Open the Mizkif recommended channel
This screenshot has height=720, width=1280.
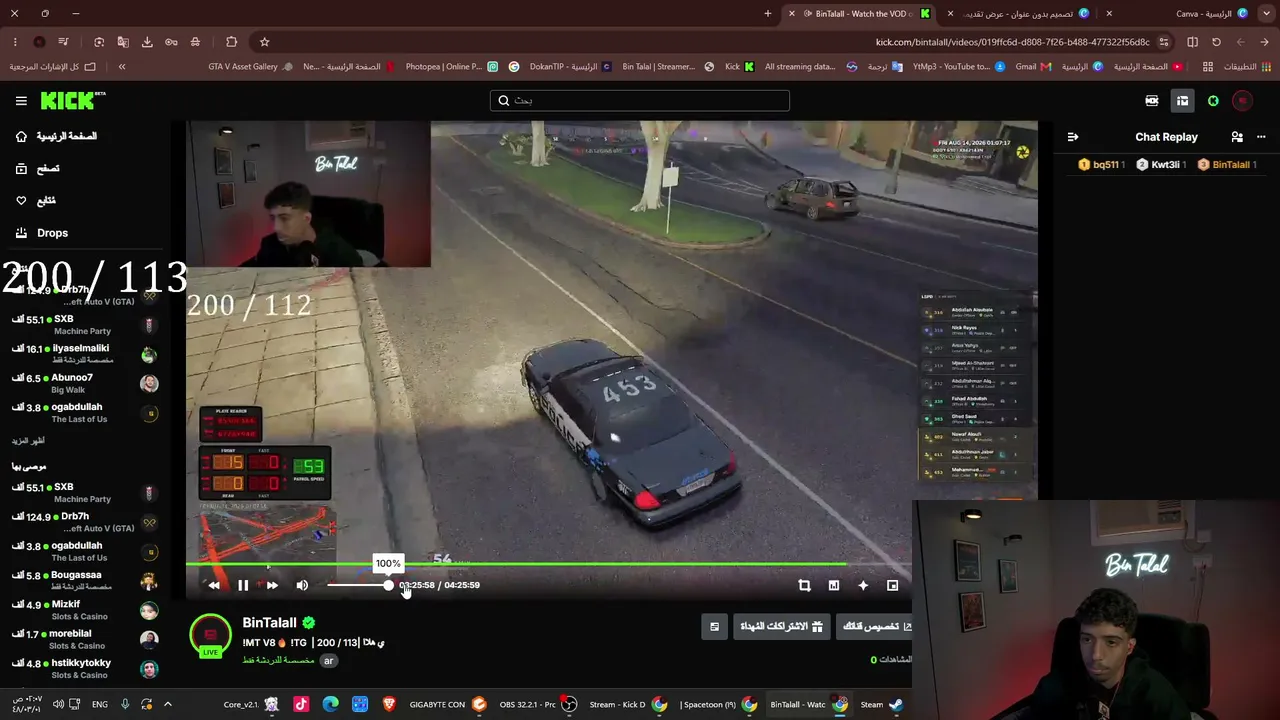click(x=85, y=610)
